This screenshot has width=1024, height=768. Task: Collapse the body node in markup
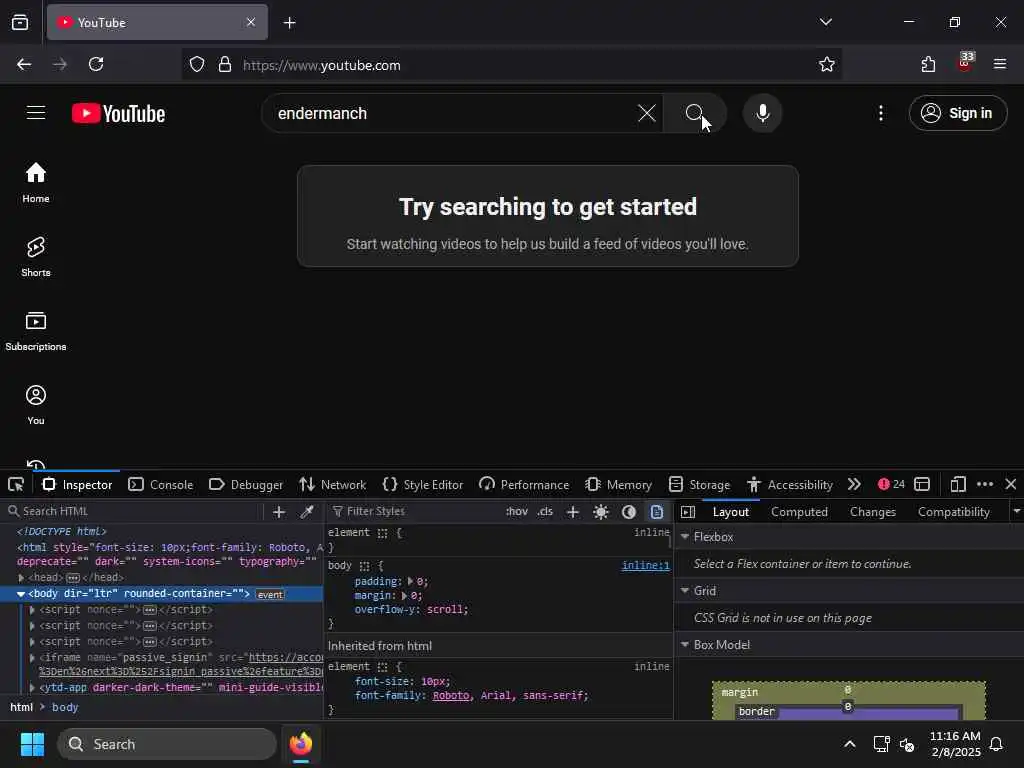click(x=21, y=594)
